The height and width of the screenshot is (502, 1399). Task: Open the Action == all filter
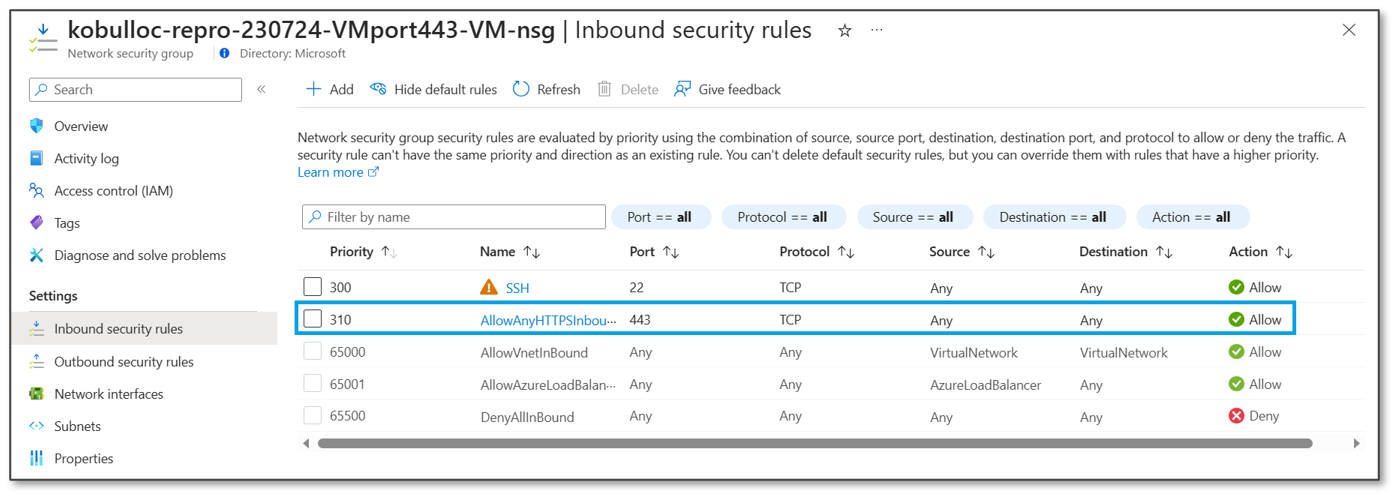click(1192, 217)
